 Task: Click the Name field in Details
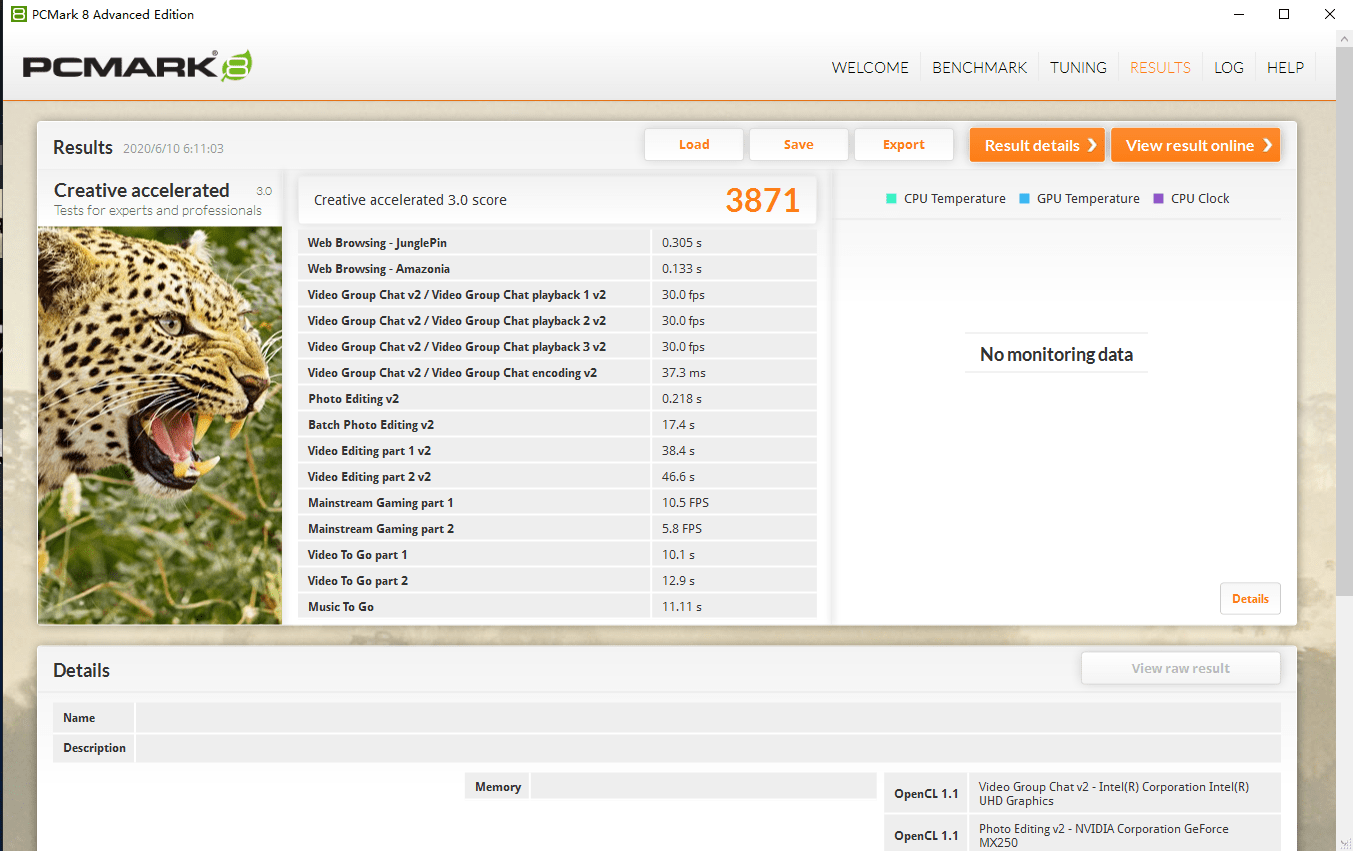(708, 717)
